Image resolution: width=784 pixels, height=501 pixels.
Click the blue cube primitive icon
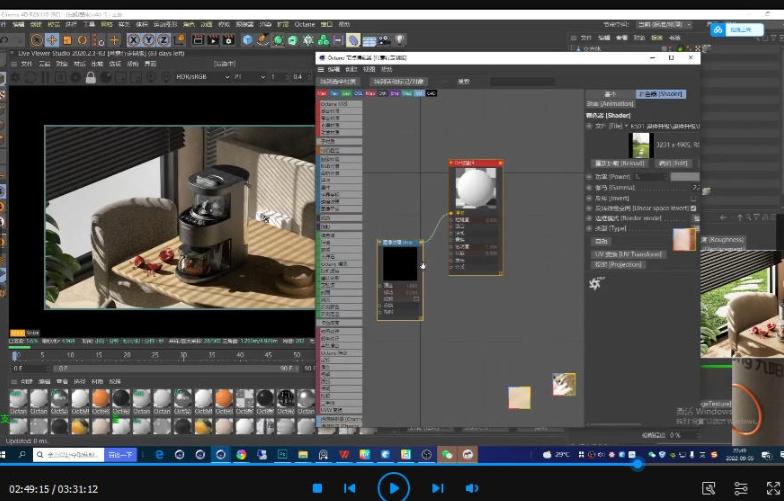point(247,40)
